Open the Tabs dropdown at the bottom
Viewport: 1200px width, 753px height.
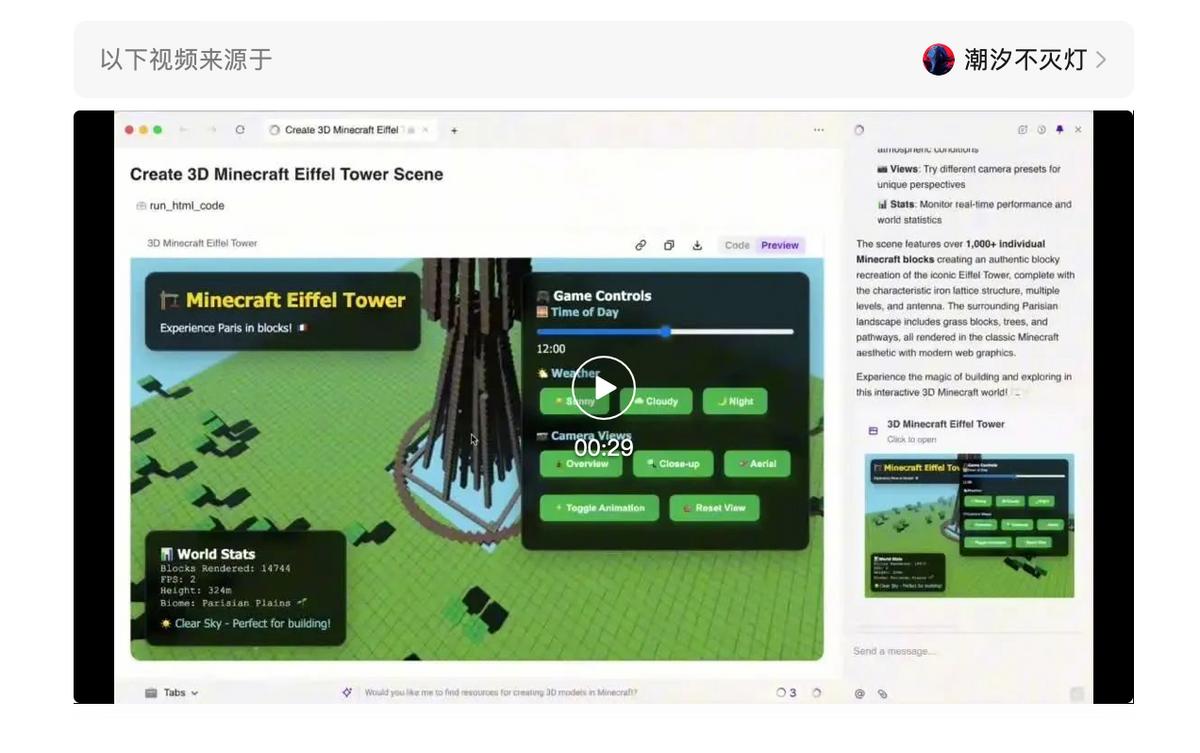pos(179,691)
